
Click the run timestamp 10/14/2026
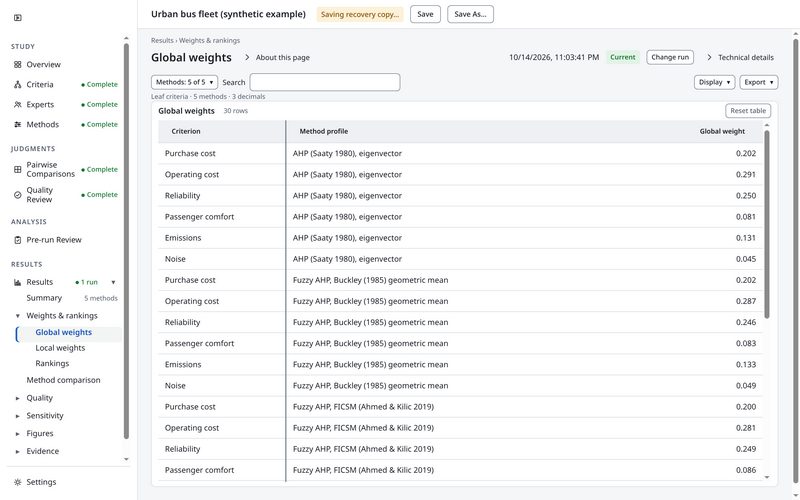[x=554, y=57]
